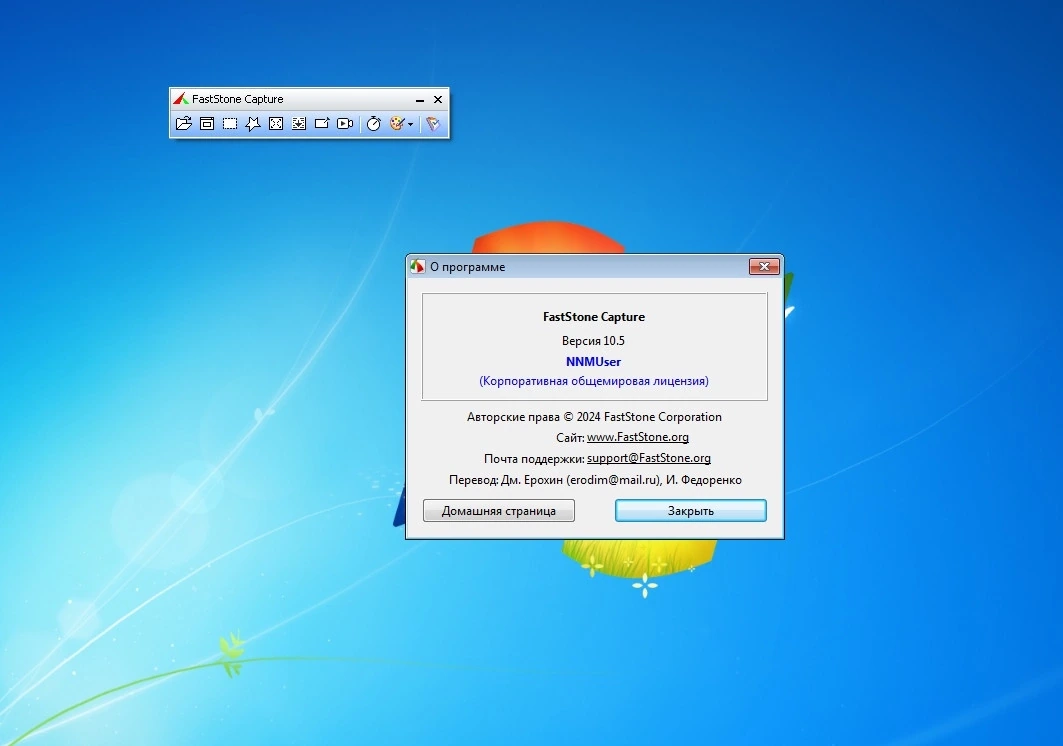Open the Settings icon in the FastStone toolbar
The height and width of the screenshot is (746, 1063).
[433, 123]
